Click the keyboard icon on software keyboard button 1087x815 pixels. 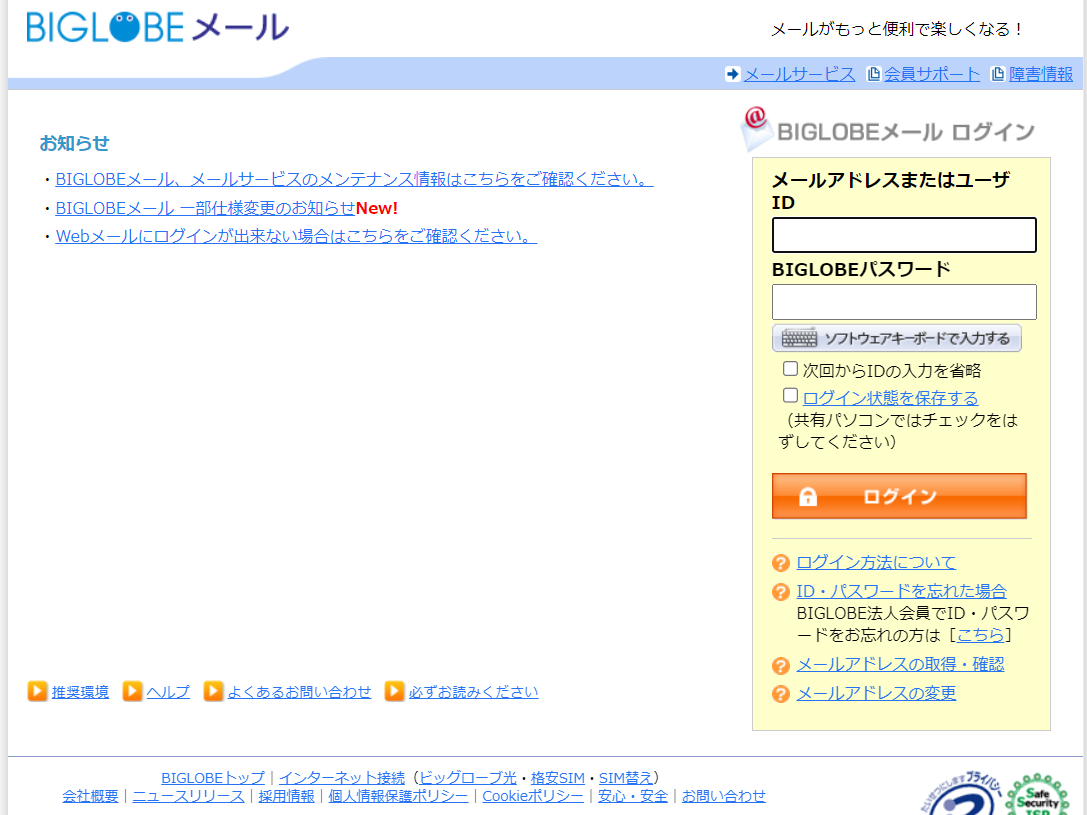click(799, 338)
